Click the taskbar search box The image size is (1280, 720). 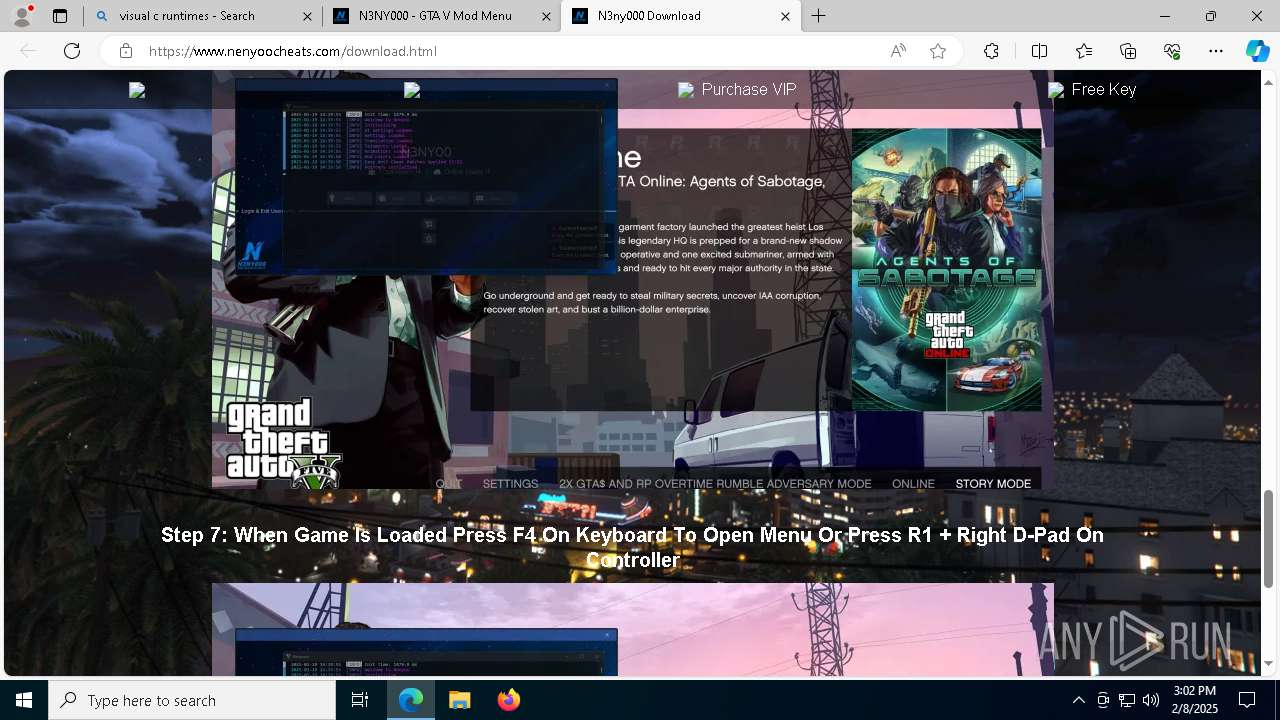pos(192,700)
